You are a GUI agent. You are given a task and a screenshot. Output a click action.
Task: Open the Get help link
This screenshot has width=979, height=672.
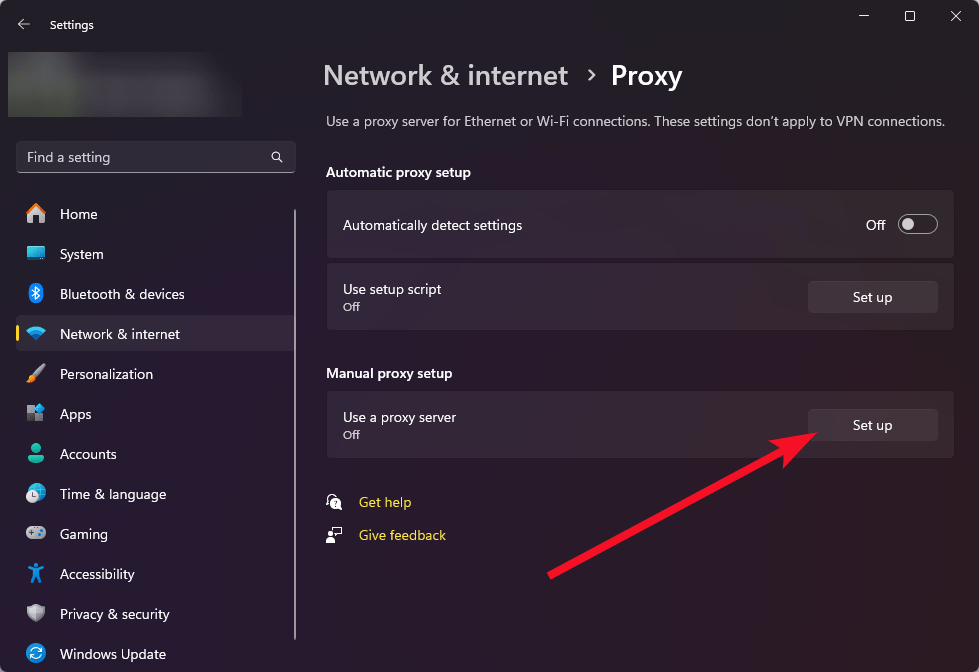[385, 502]
